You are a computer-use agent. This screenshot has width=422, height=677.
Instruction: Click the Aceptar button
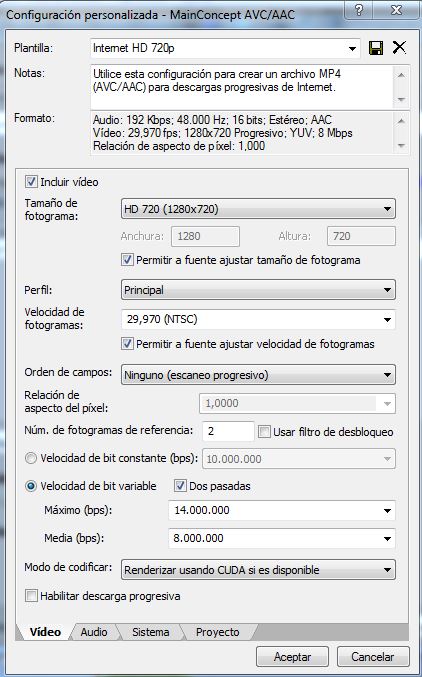click(x=292, y=657)
